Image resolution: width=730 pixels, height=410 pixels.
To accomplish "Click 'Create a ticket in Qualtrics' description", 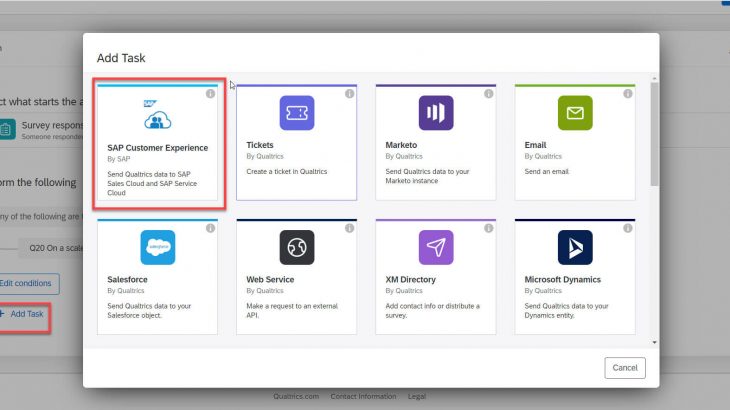I will point(287,171).
